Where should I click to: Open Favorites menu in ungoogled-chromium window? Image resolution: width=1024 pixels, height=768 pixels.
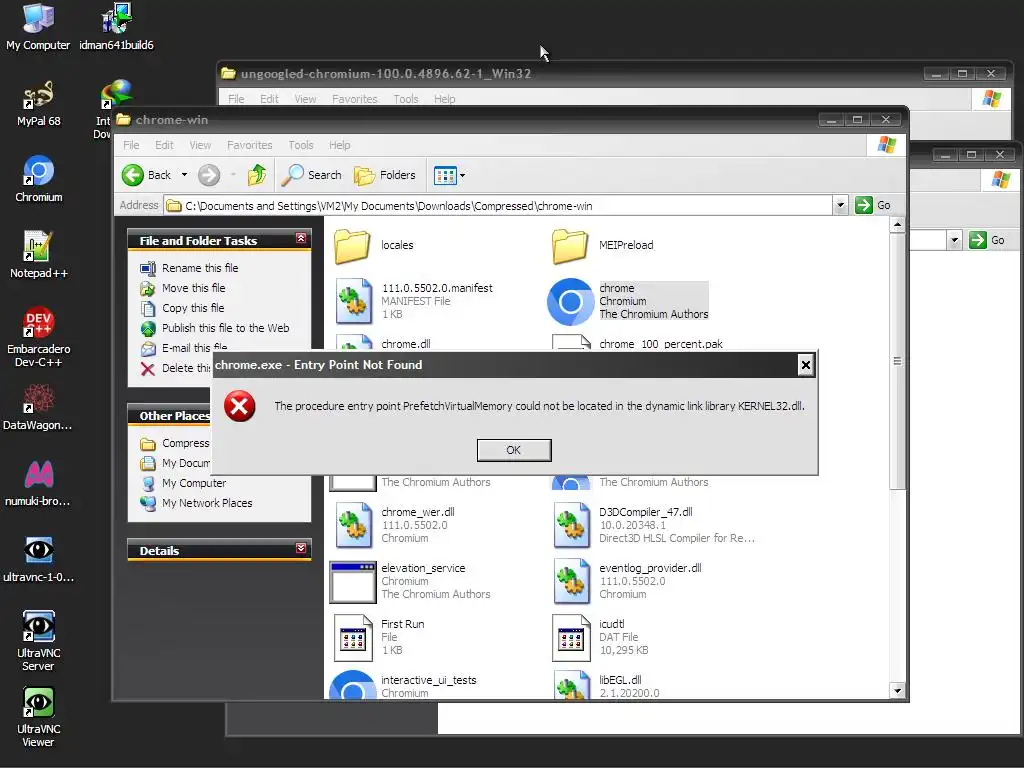click(355, 99)
